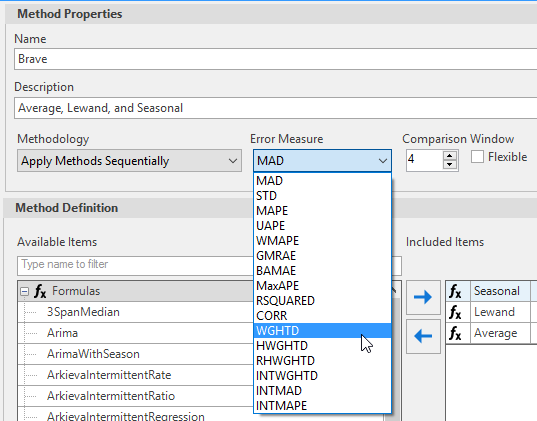Click the Name field containing Brave
The height and width of the screenshot is (421, 537).
point(276,59)
